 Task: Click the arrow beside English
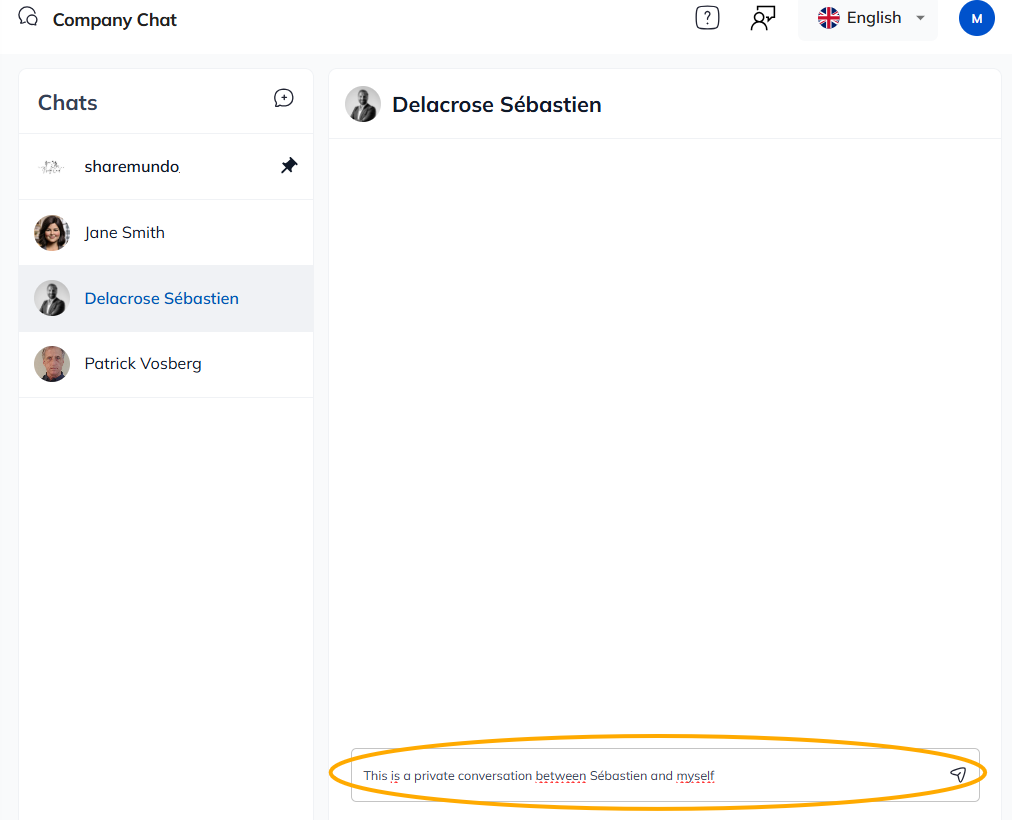click(x=920, y=18)
